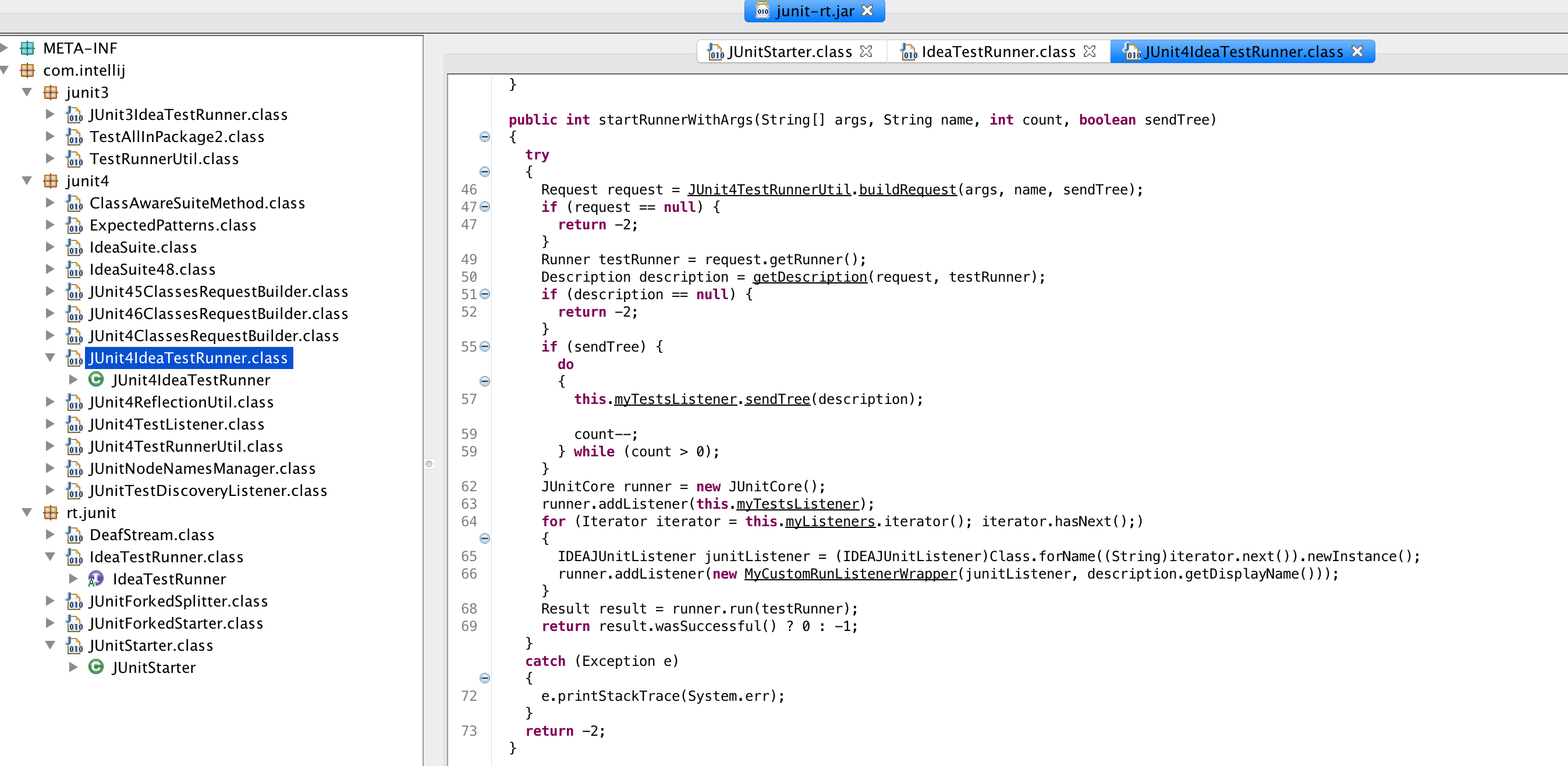Switch to the JUnitStarter.class tab

click(789, 52)
